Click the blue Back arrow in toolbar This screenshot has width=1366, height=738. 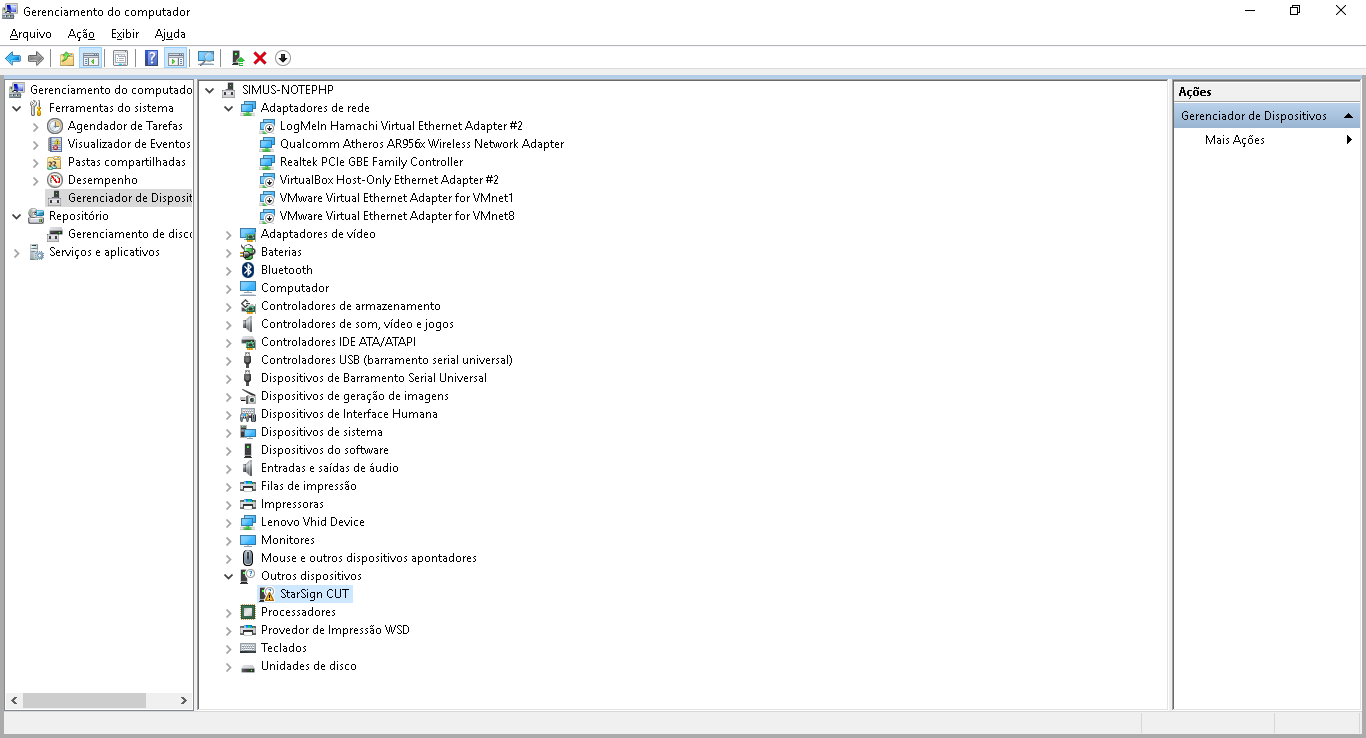click(x=13, y=58)
